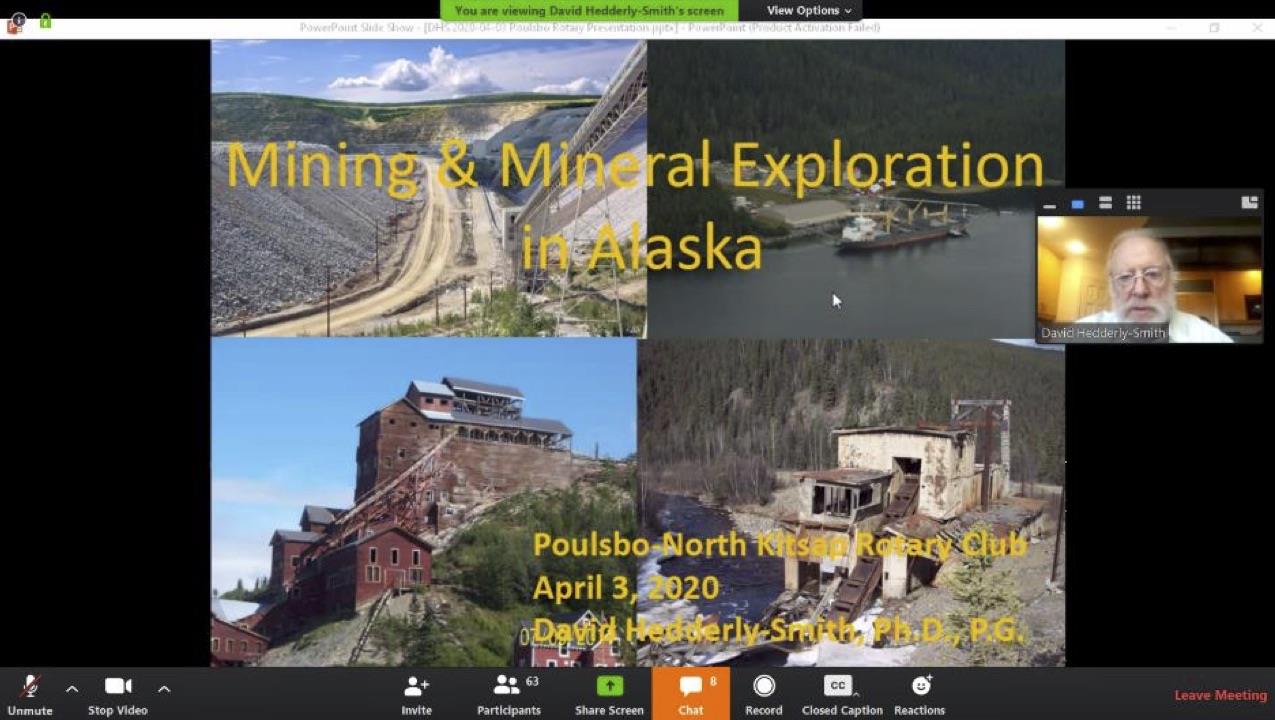Start recording with the Record icon
1275x720 pixels.
point(764,687)
